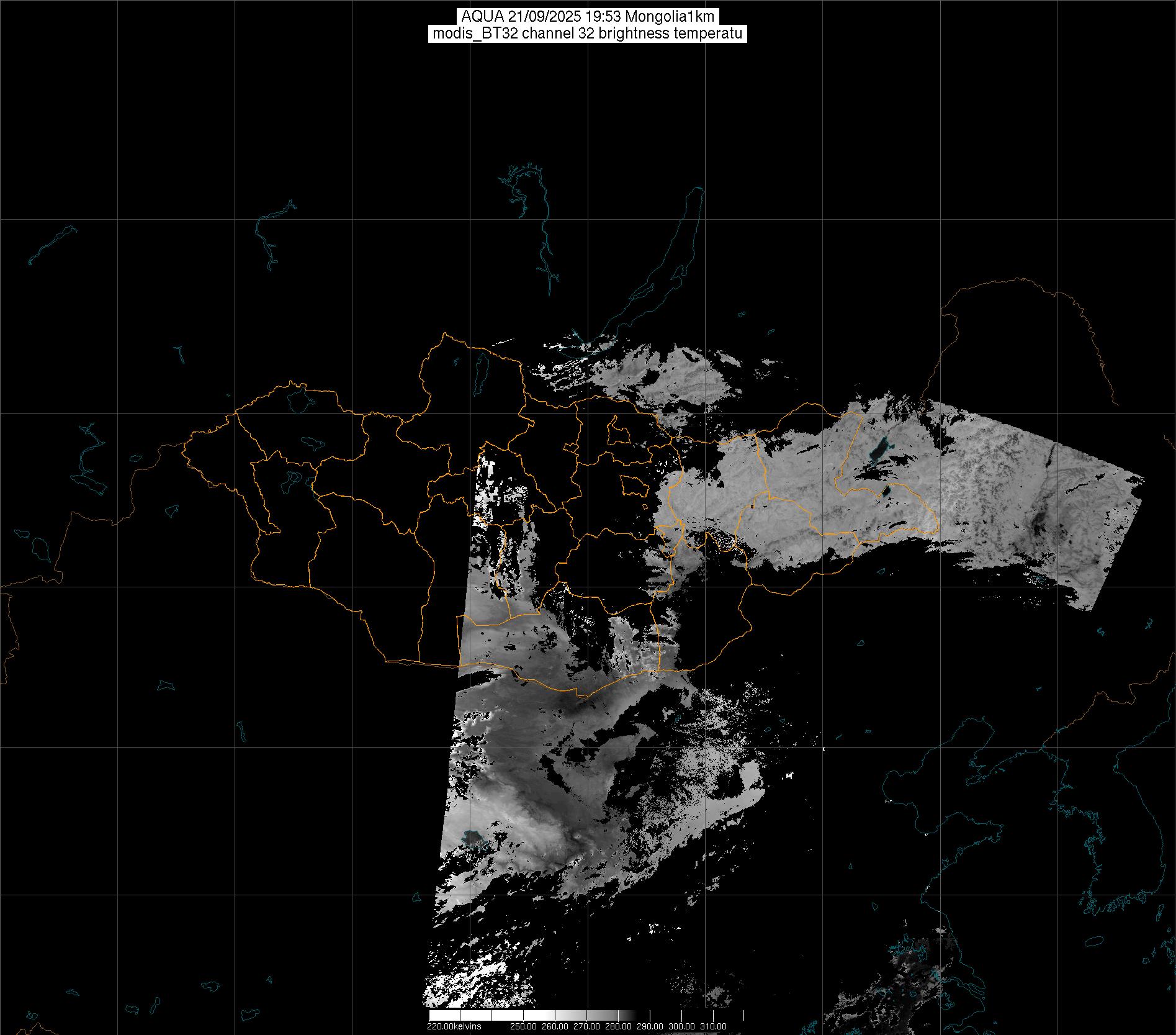This screenshot has width=1176, height=1035.
Task: Select the "modis_BT32 channel 32 brightness temperatu" caption
Action: coord(588,34)
